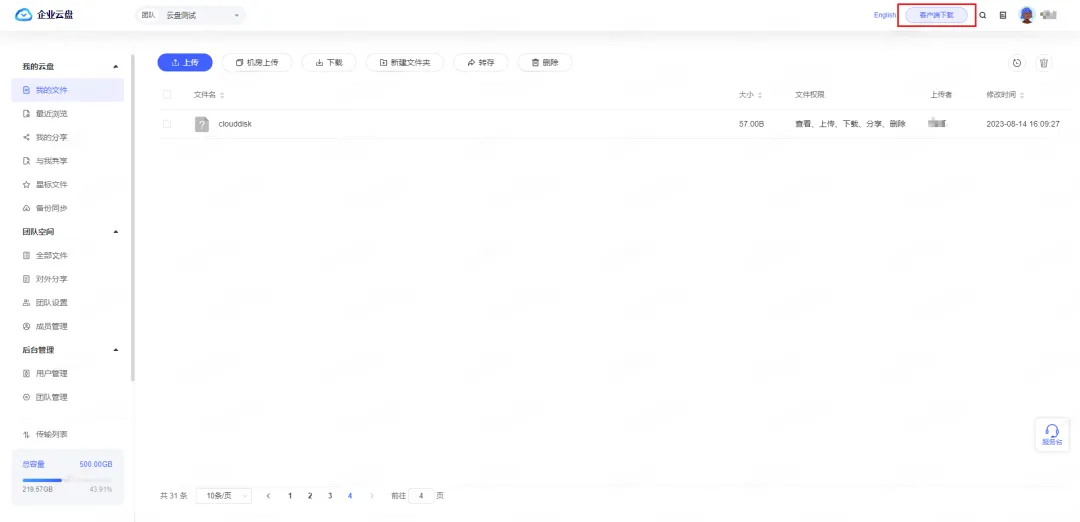Go to page 2
Viewport: 1080px width, 522px height.
(x=310, y=495)
